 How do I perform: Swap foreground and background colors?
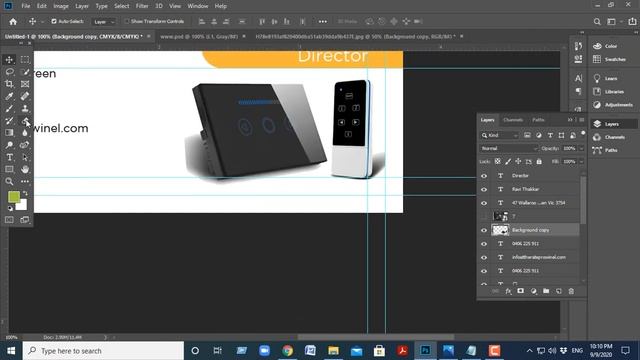[x=25, y=193]
